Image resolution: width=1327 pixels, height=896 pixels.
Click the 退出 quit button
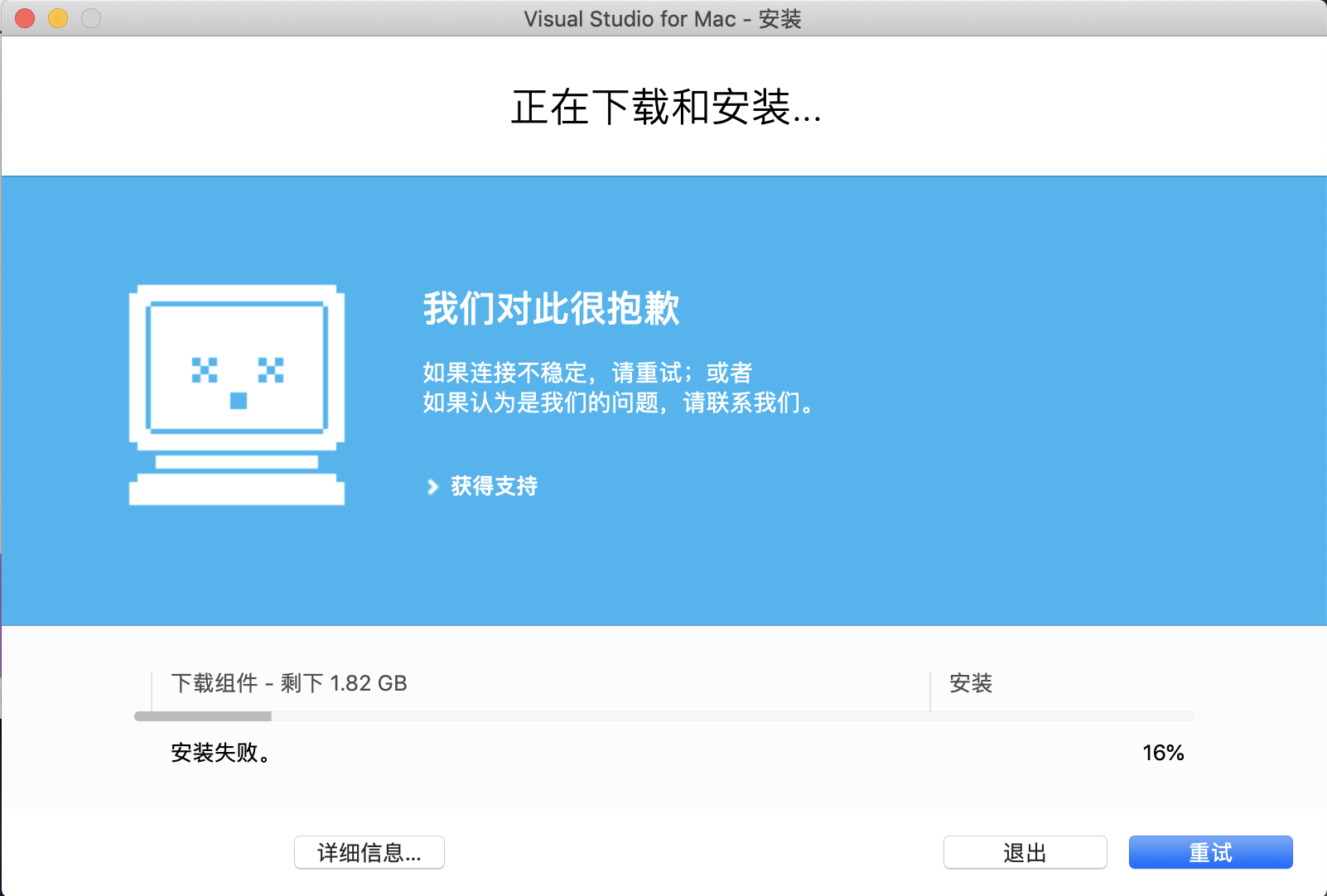tap(1025, 852)
